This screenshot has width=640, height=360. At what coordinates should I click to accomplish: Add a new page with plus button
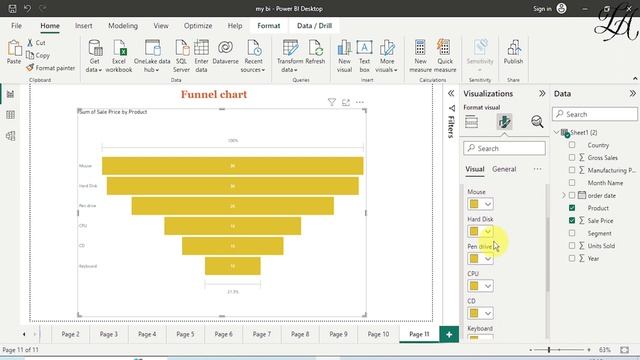click(449, 334)
